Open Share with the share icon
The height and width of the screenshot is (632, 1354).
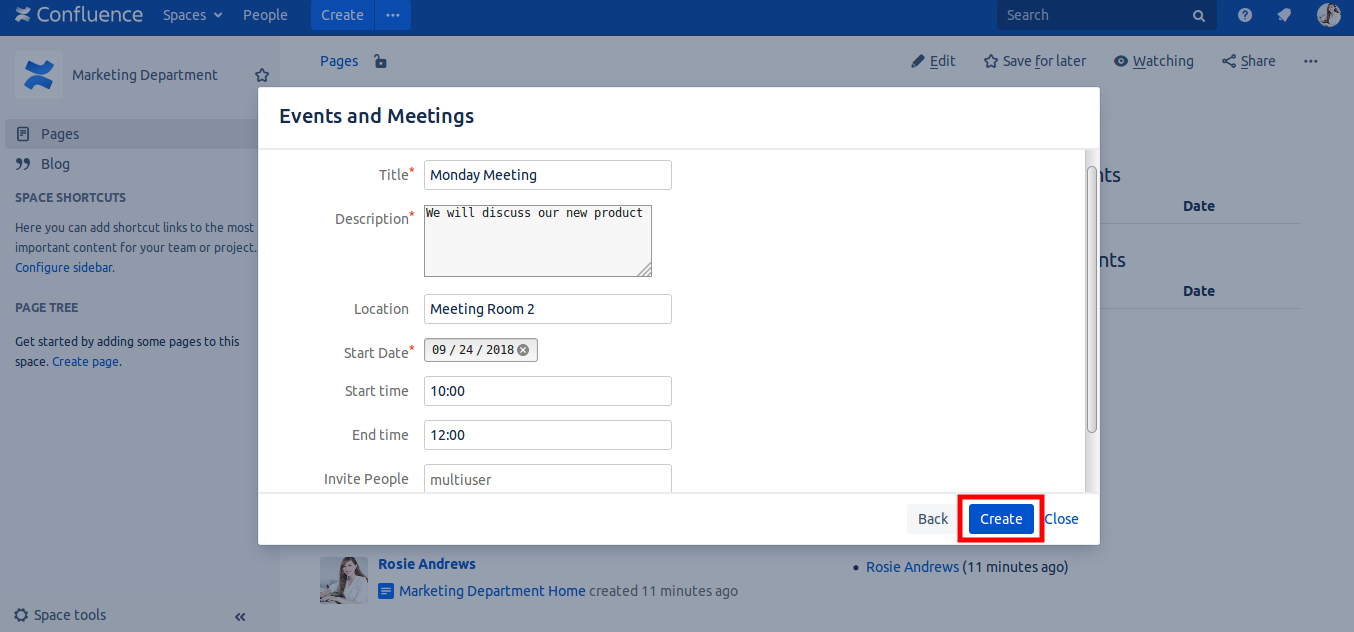tap(1228, 61)
